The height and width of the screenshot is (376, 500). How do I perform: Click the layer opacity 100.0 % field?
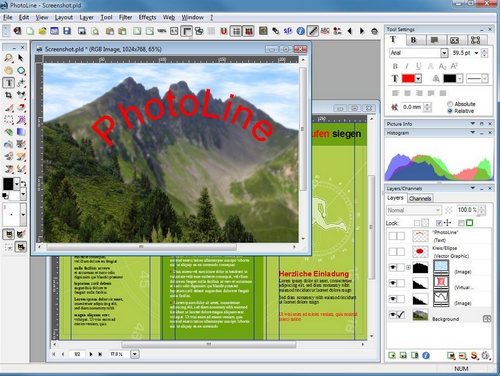(467, 210)
